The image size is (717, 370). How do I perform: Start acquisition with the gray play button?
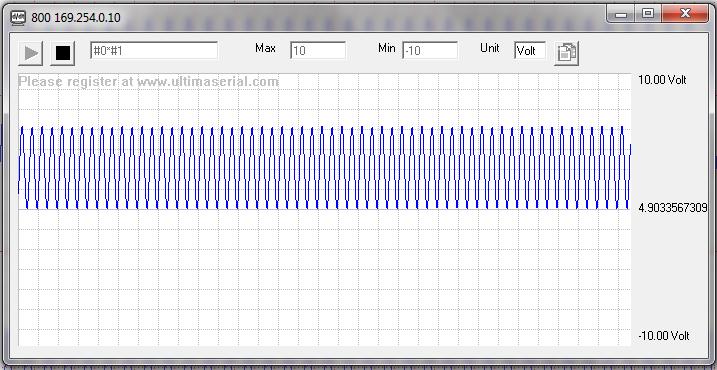click(31, 53)
